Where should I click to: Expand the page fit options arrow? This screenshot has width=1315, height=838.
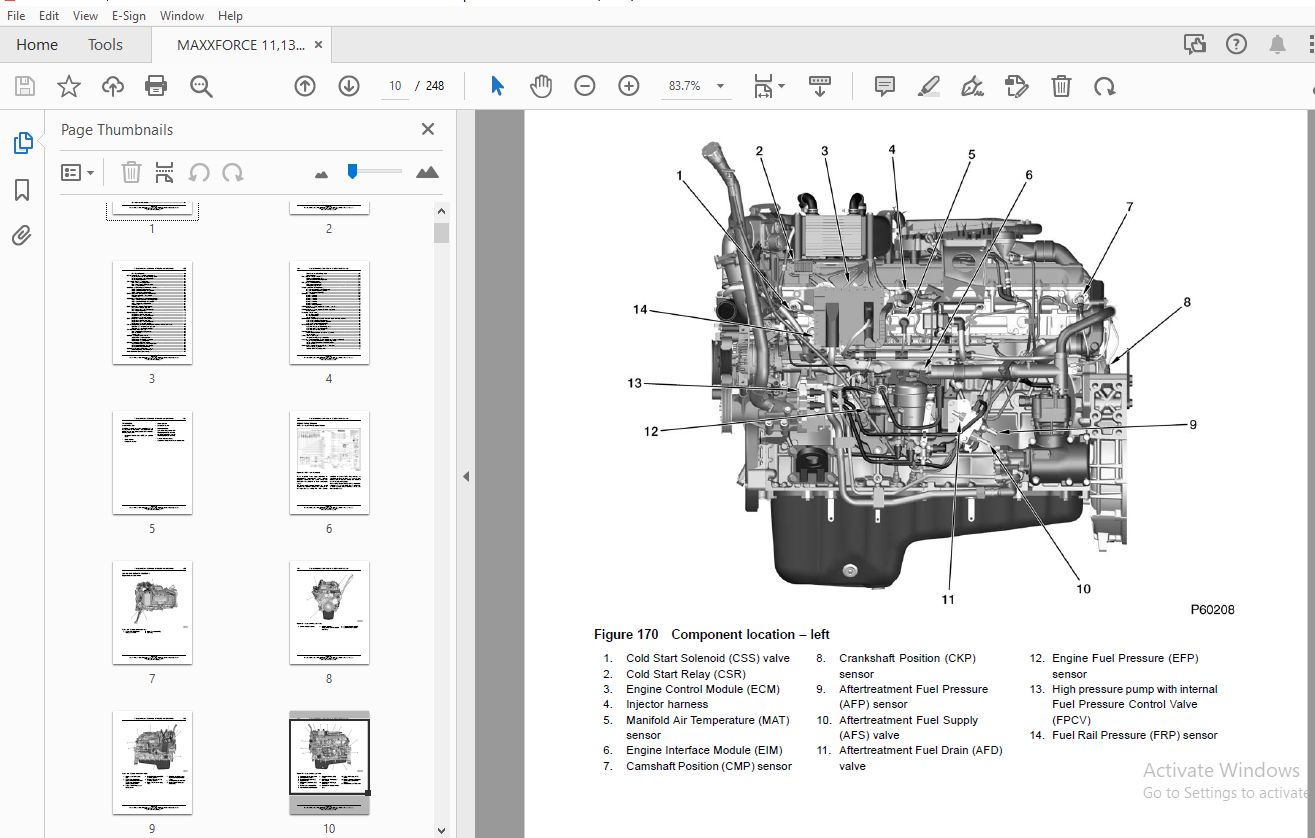(x=782, y=86)
